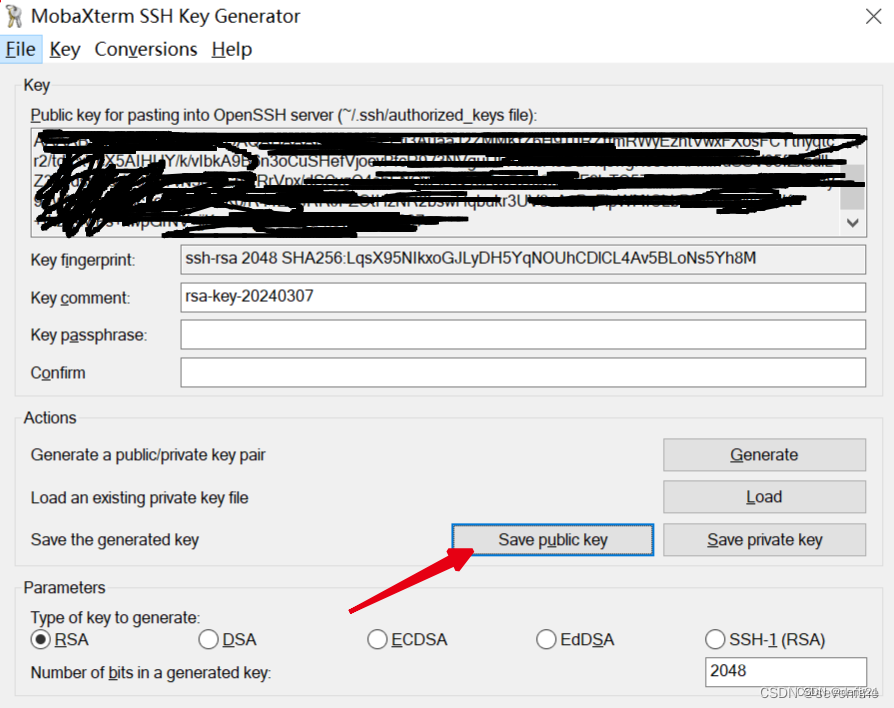Click the 'Type of key to generate' label

point(116,617)
